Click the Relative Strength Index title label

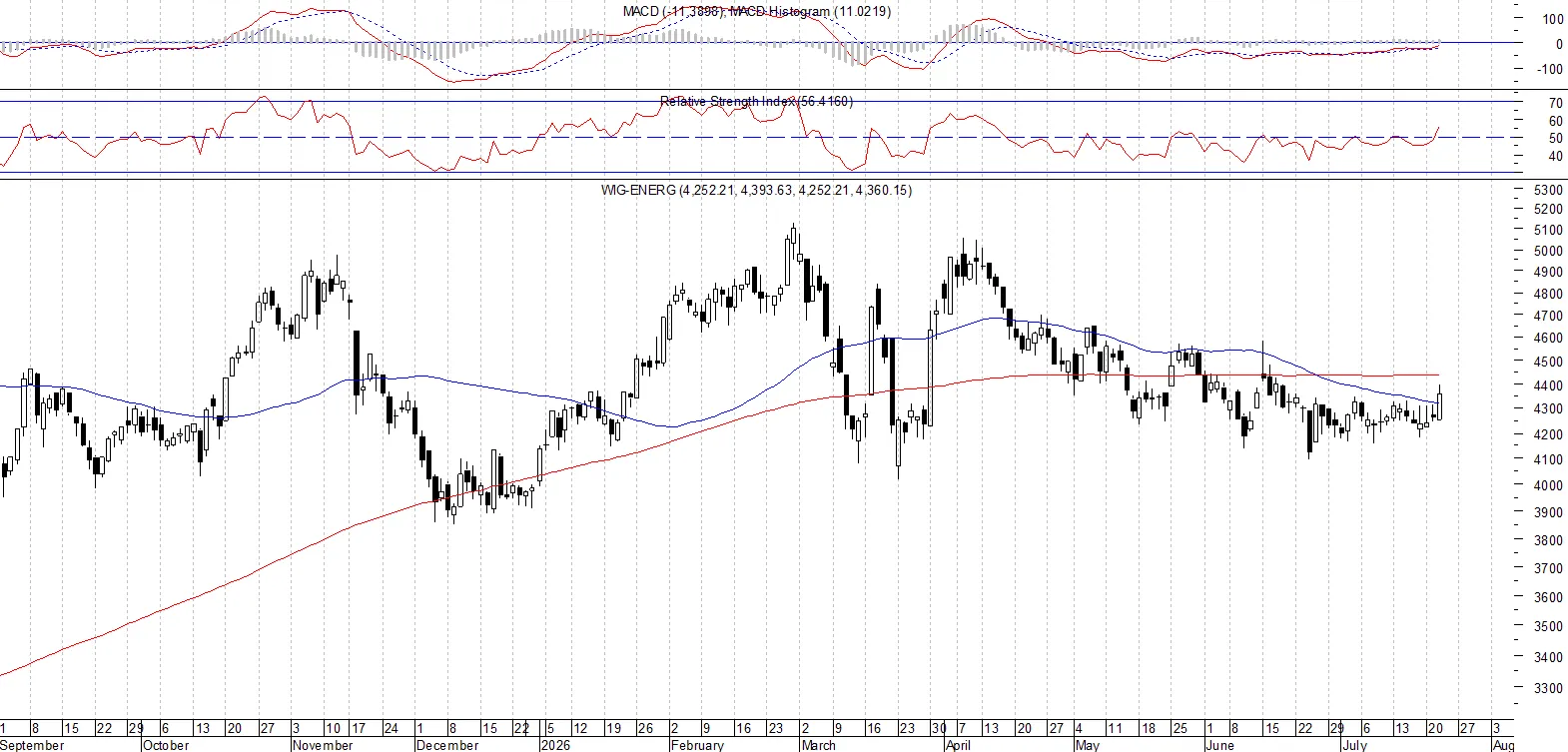click(756, 101)
